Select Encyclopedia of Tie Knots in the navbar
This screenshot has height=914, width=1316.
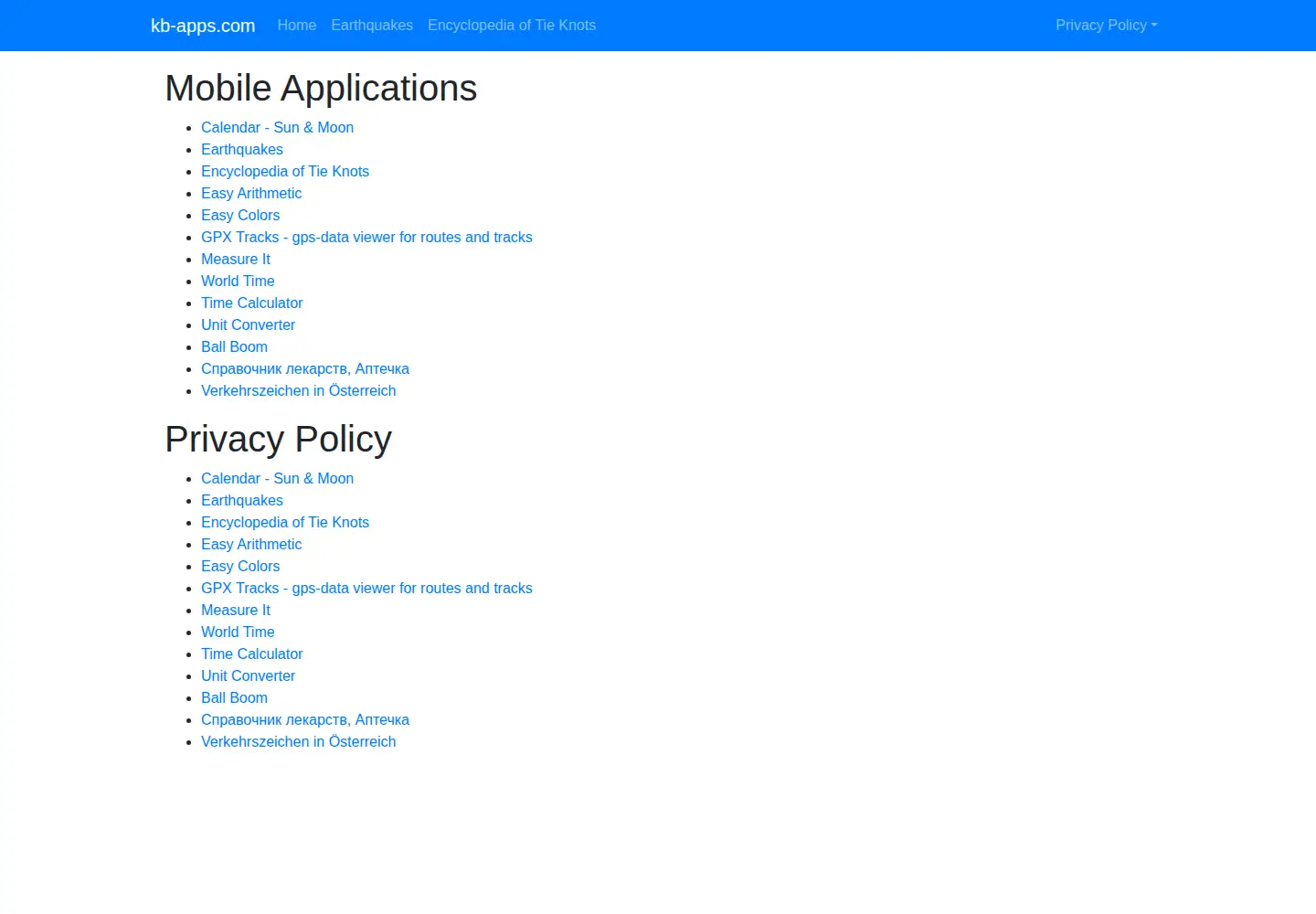click(512, 26)
